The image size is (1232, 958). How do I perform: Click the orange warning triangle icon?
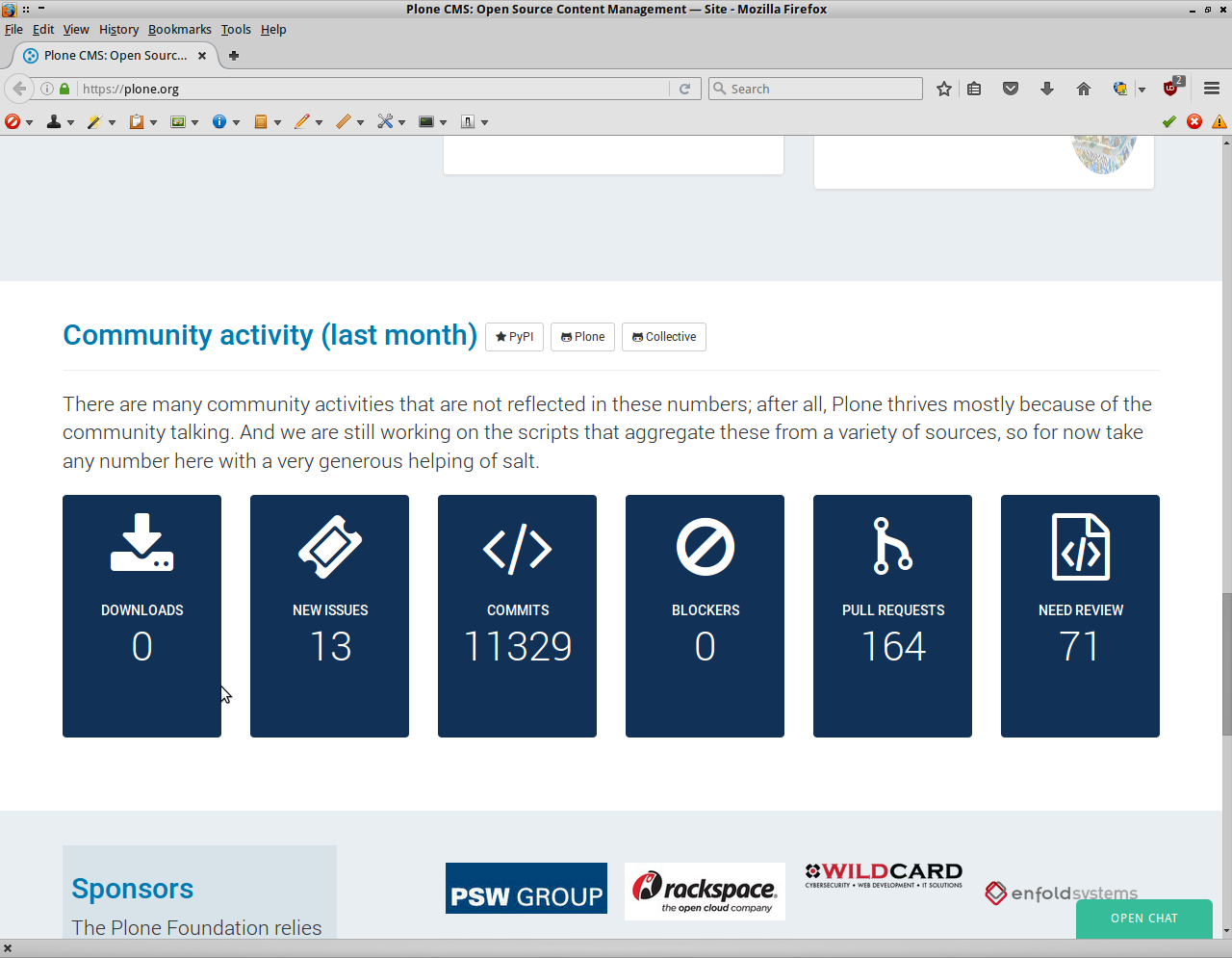(x=1219, y=121)
